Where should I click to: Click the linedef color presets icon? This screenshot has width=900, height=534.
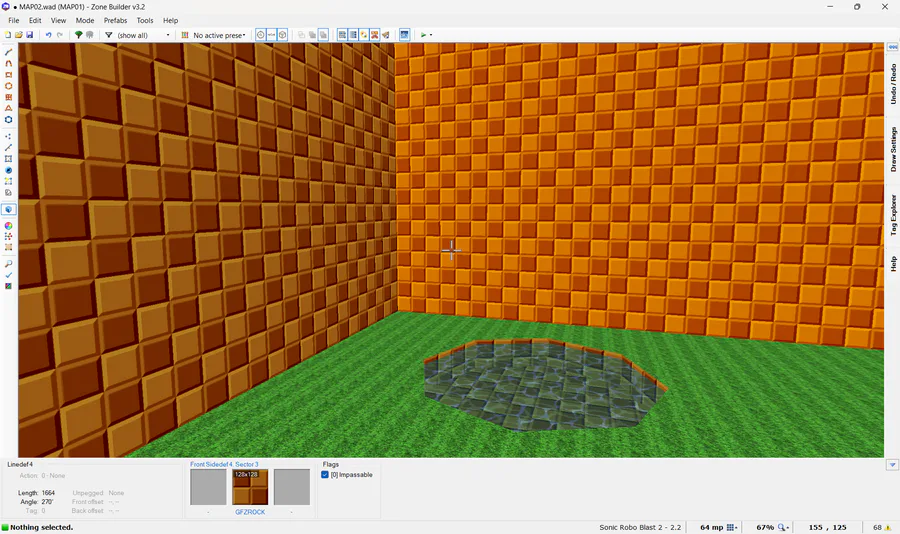tap(185, 35)
